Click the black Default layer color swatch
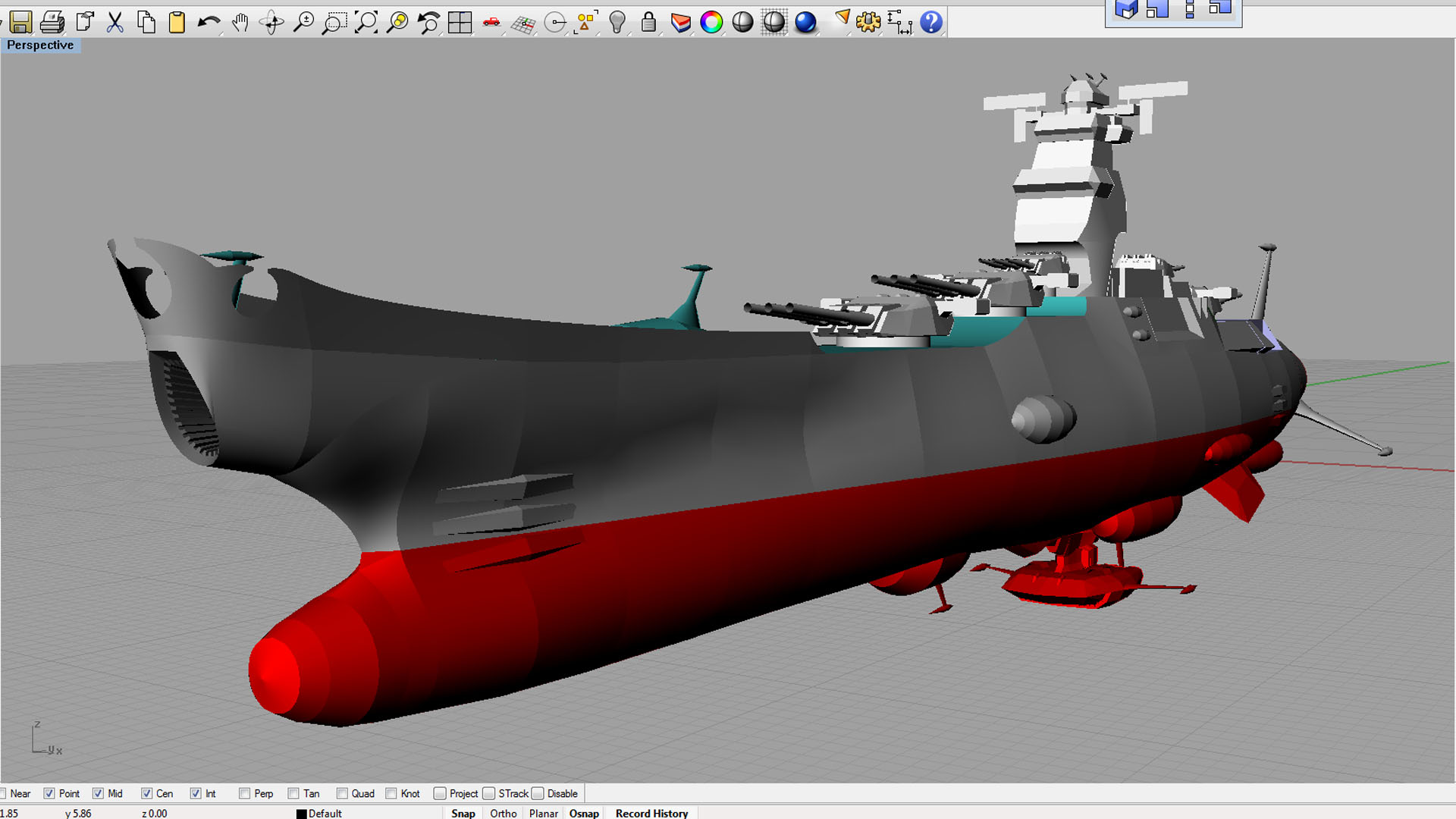This screenshot has width=1456, height=819. [301, 814]
